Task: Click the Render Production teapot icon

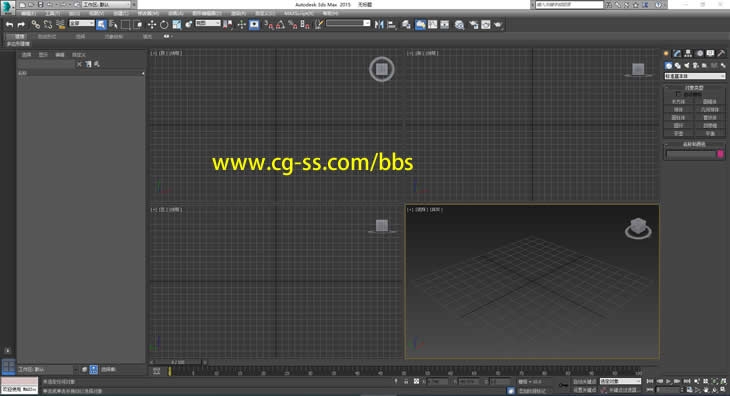Action: [498, 25]
